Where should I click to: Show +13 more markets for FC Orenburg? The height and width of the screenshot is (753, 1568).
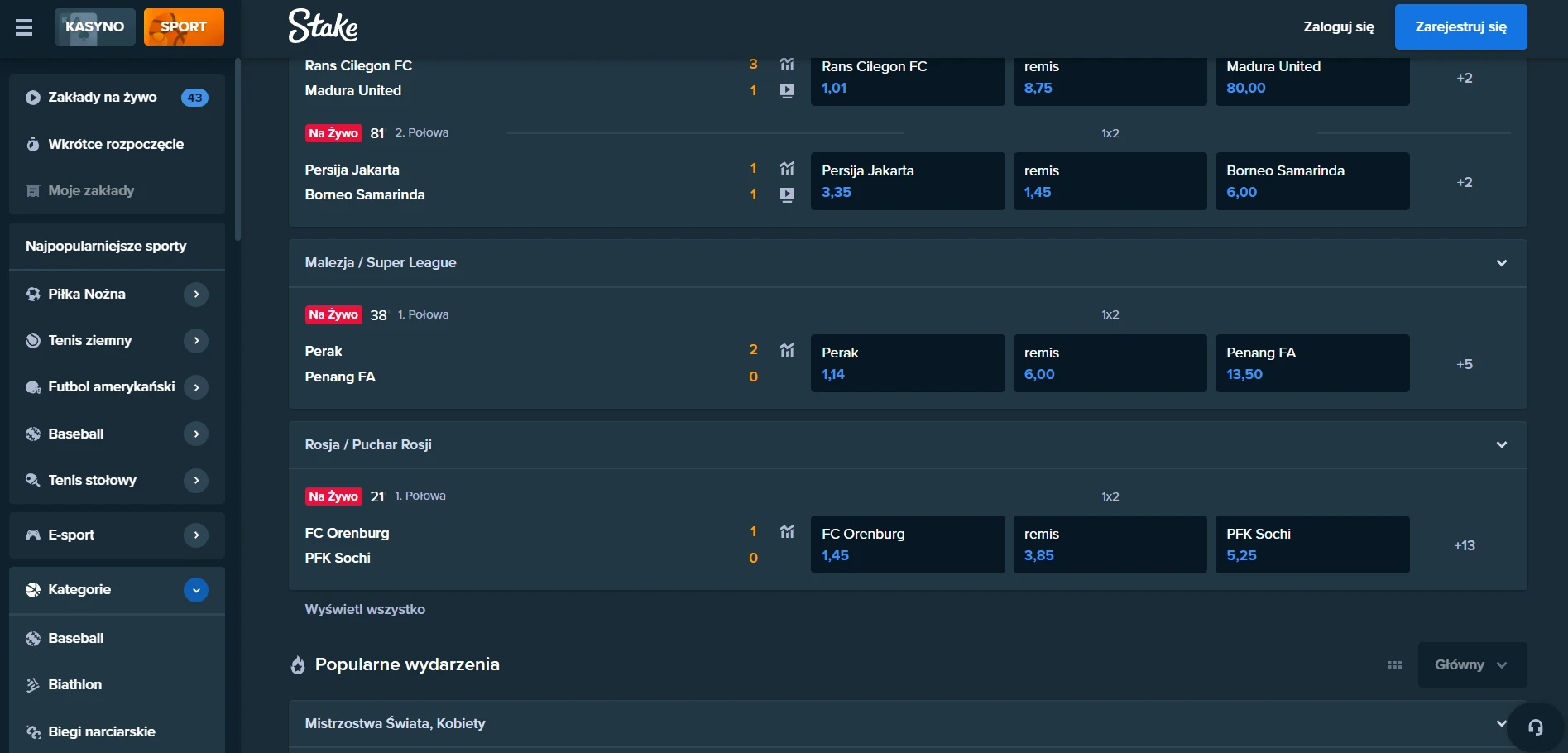[1465, 545]
